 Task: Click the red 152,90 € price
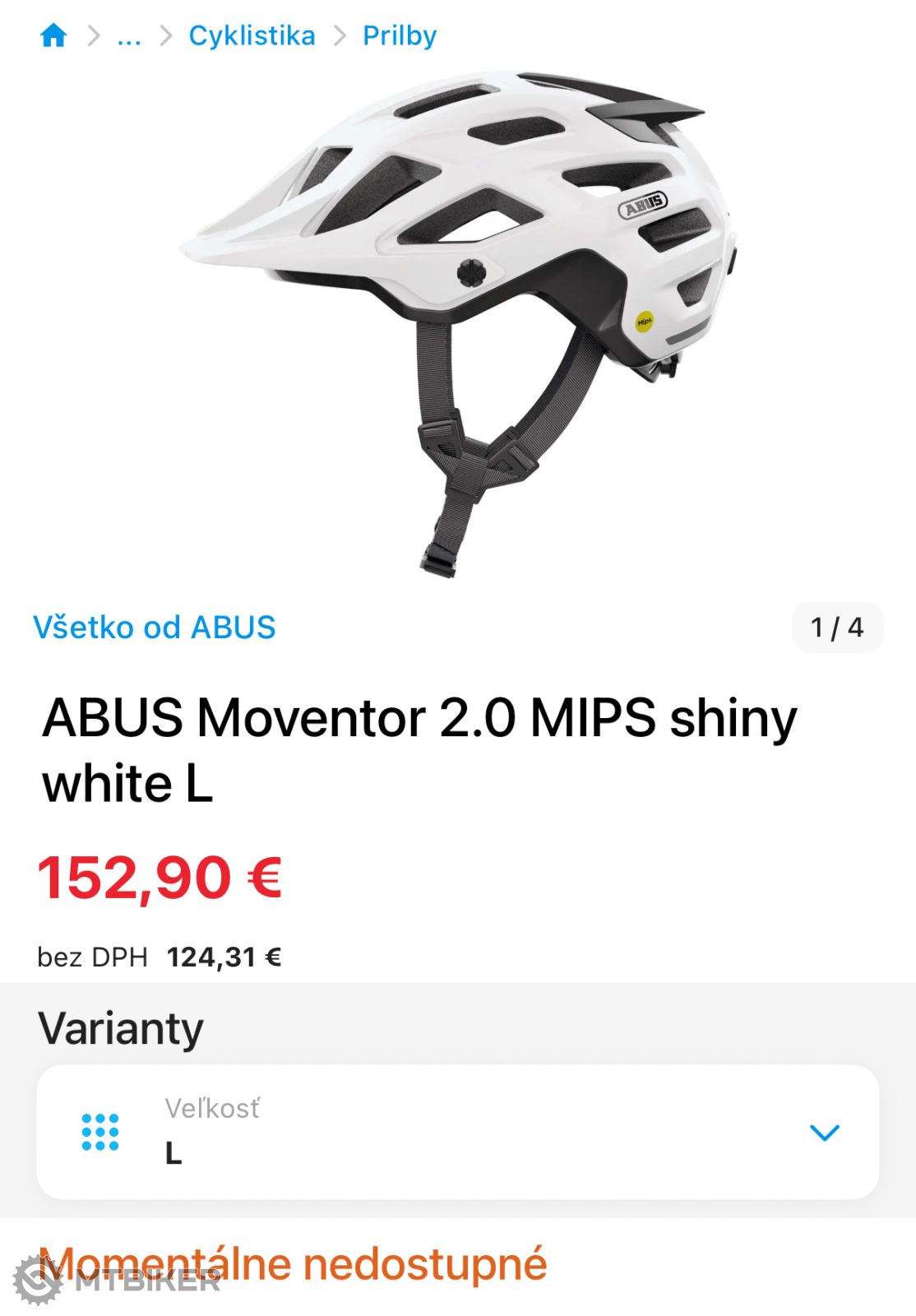(x=160, y=878)
